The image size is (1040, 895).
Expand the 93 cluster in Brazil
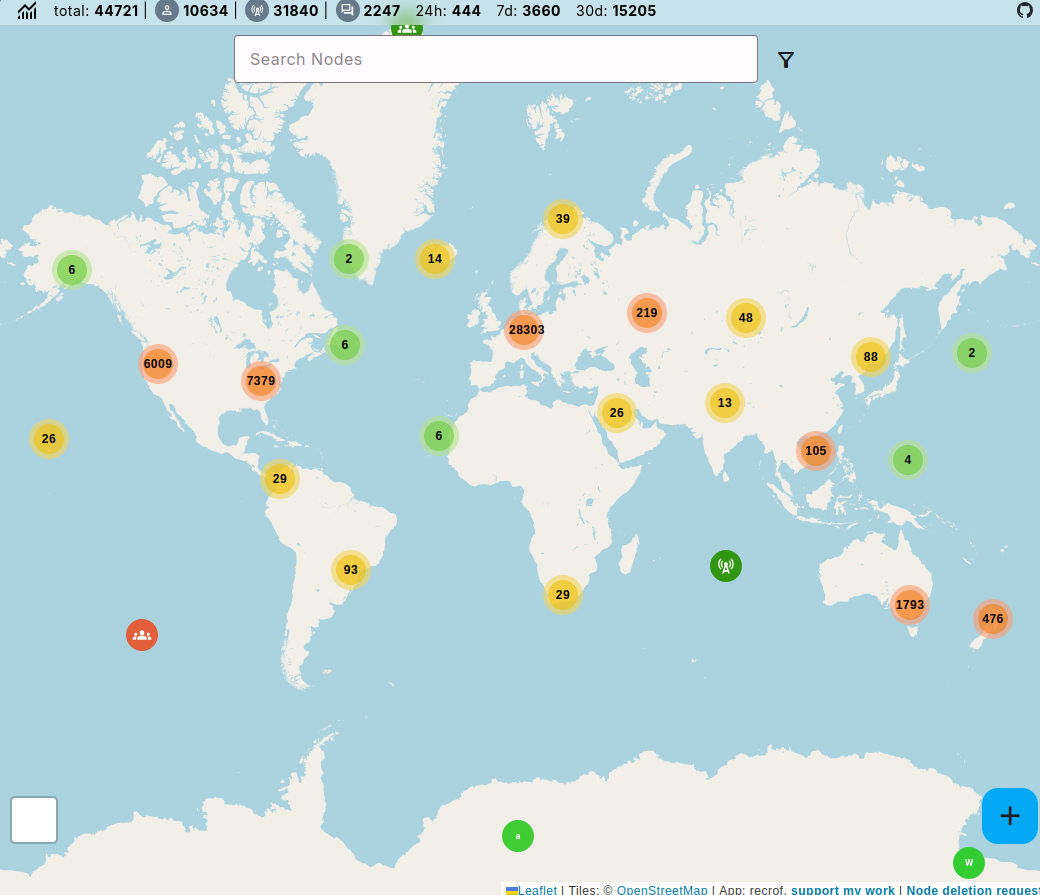coord(350,570)
